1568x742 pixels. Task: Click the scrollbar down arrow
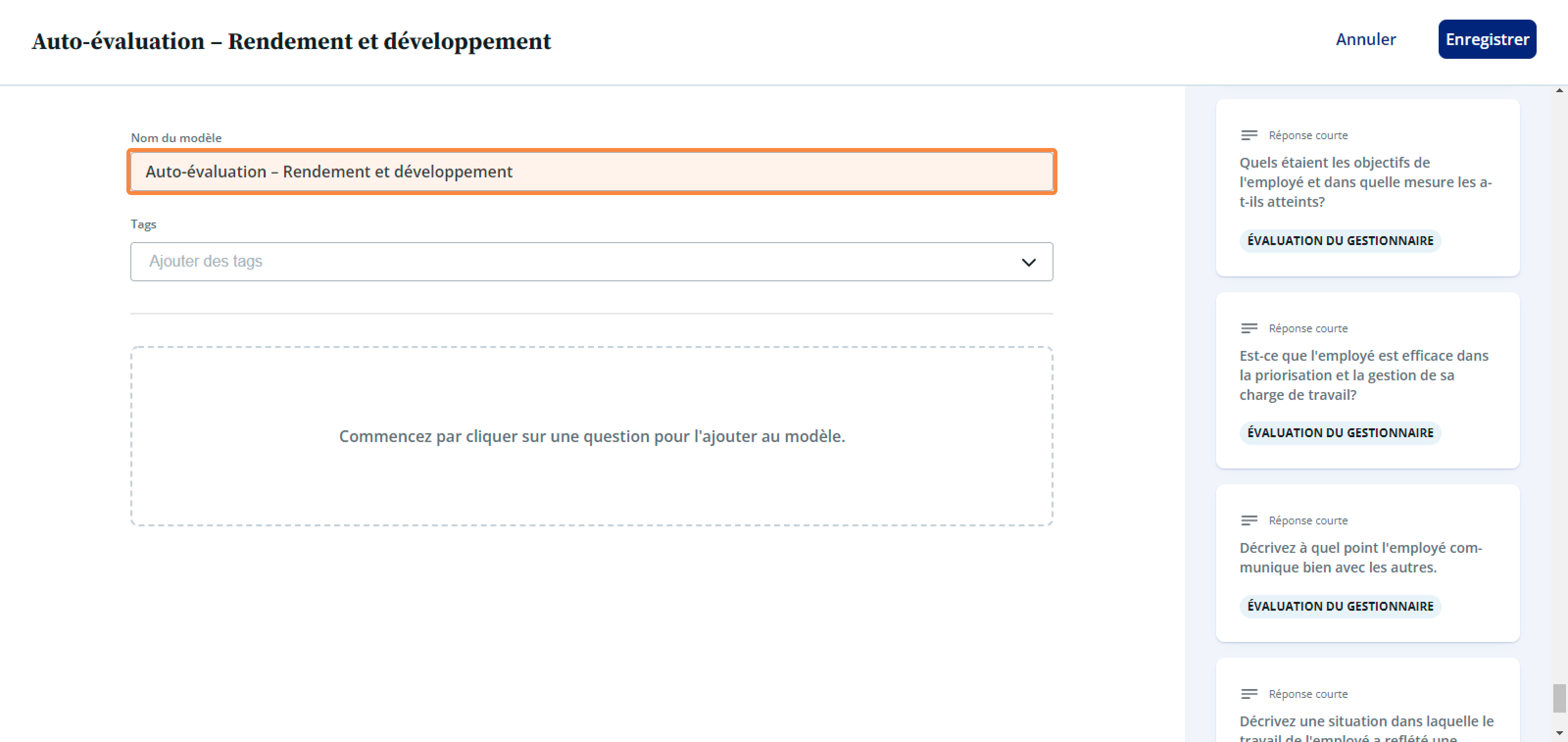tap(1559, 733)
